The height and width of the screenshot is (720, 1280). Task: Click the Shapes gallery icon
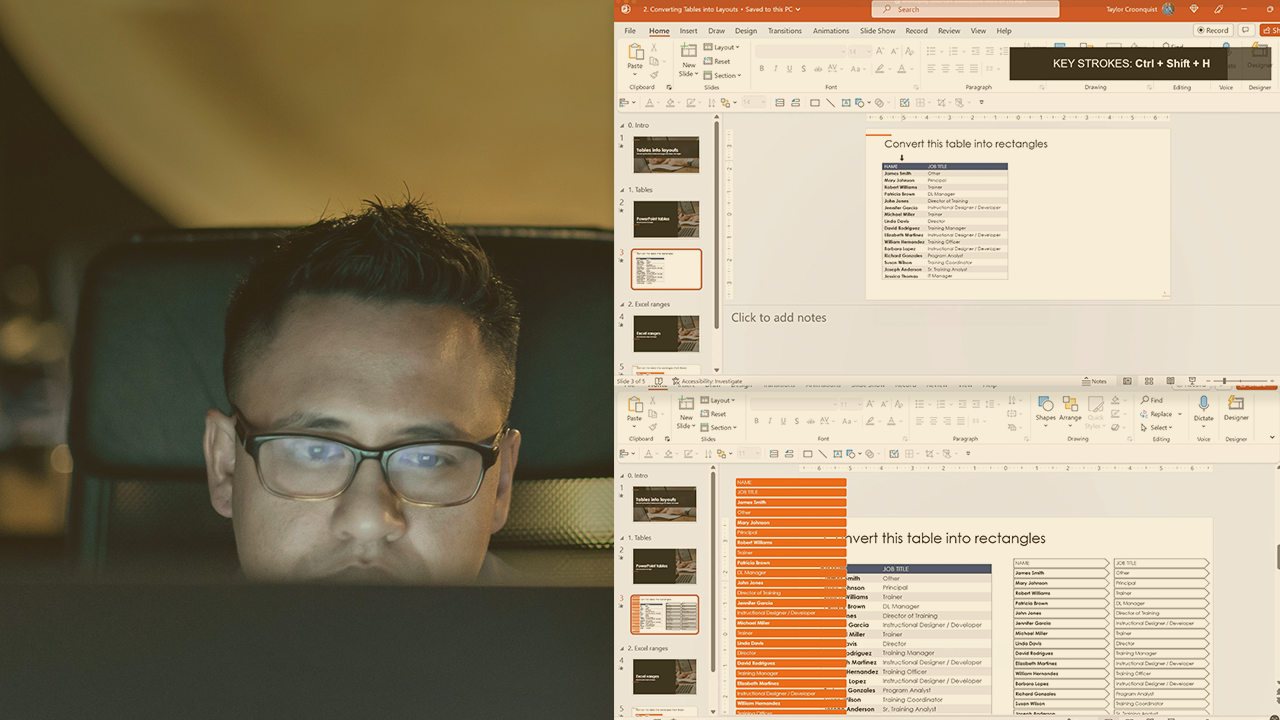tap(1045, 407)
